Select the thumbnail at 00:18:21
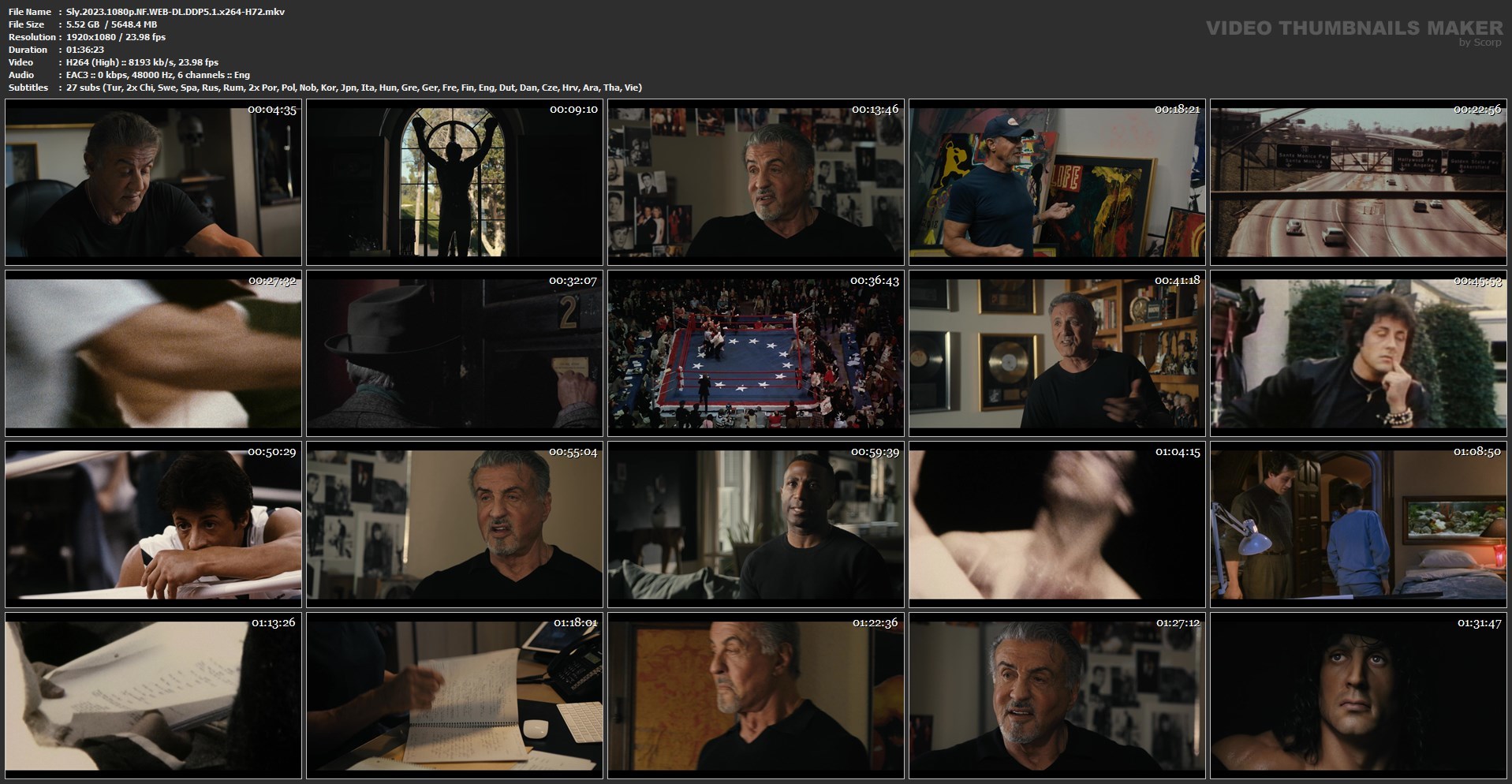This screenshot has width=1512, height=784. click(x=1057, y=182)
